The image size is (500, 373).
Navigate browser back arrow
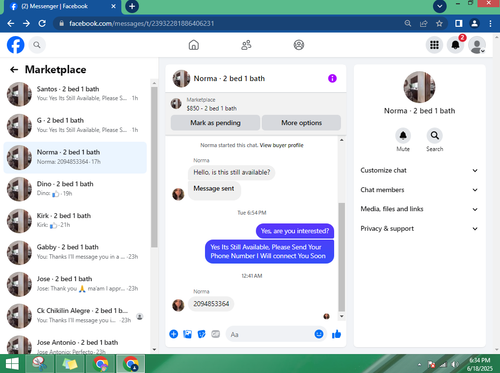tap(11, 23)
